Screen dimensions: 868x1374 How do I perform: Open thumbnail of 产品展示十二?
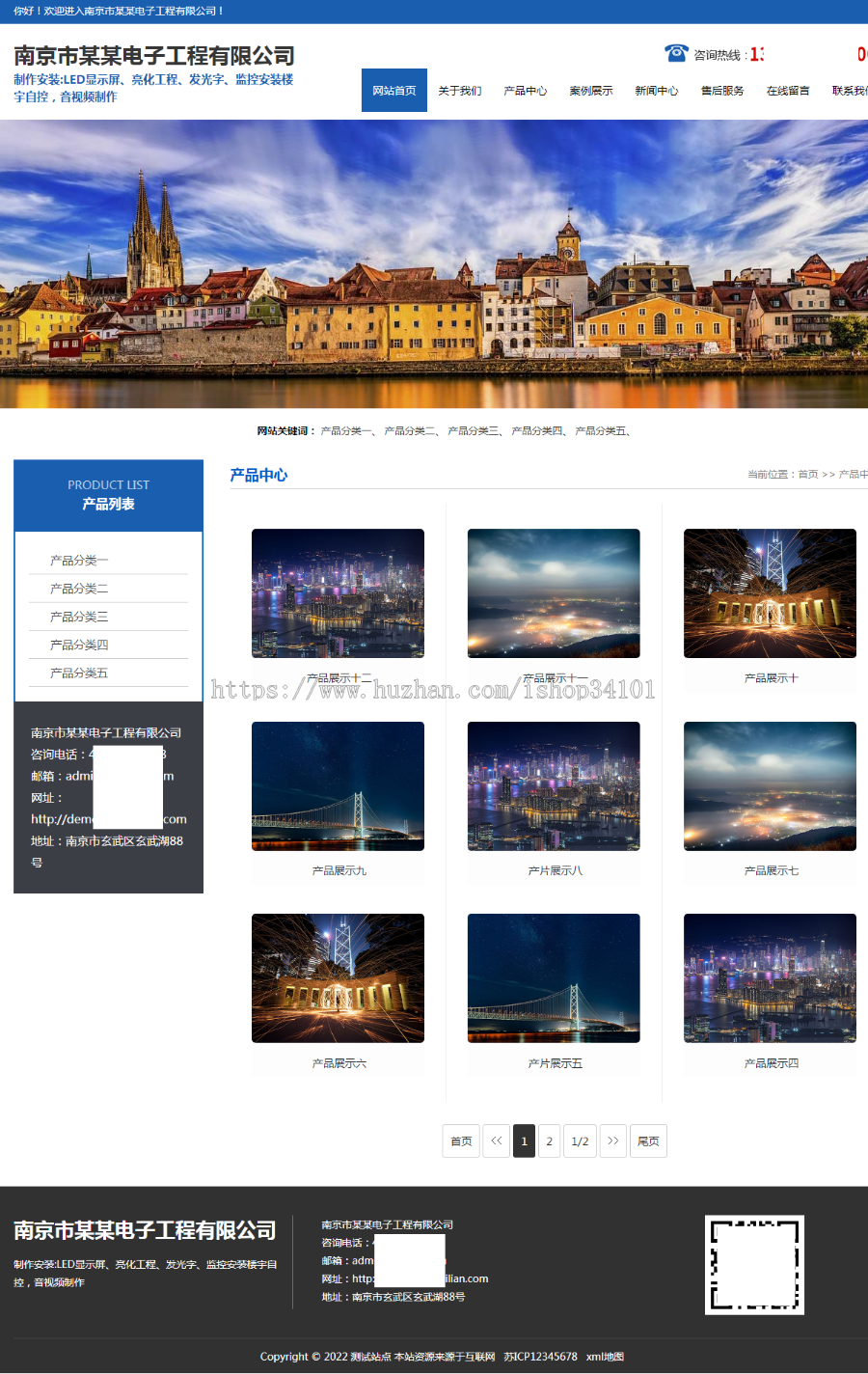pyautogui.click(x=338, y=593)
